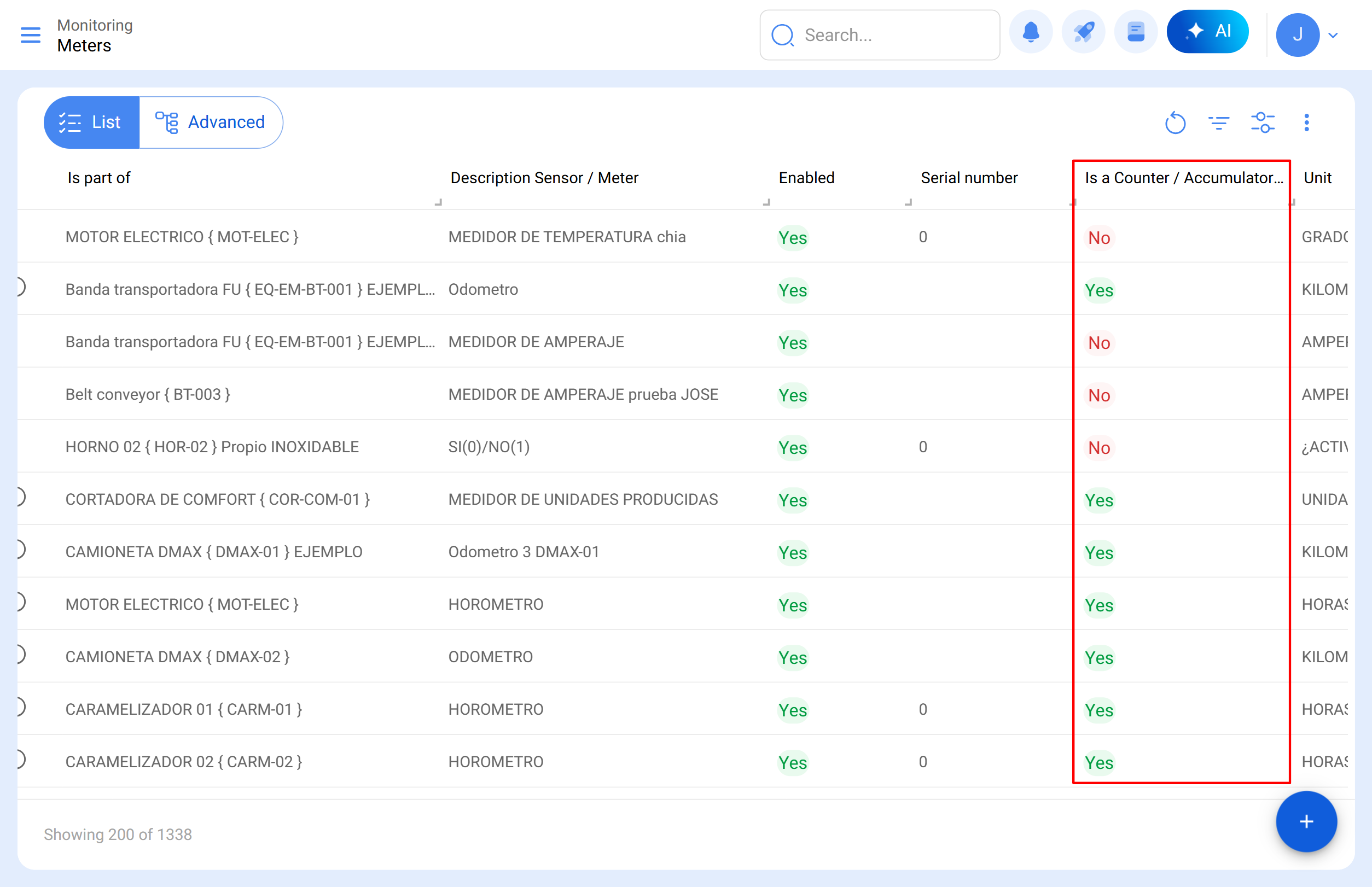Open the document notes icon
The width and height of the screenshot is (1372, 887).
click(1135, 32)
